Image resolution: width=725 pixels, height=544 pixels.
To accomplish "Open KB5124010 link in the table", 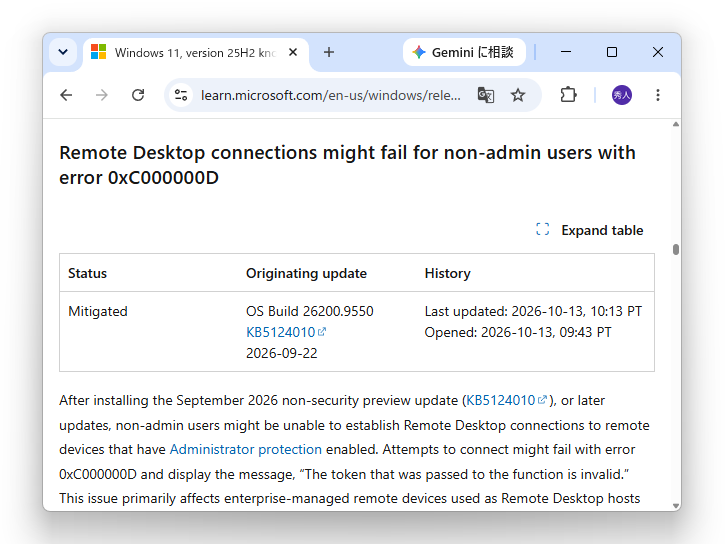I will pos(286,332).
